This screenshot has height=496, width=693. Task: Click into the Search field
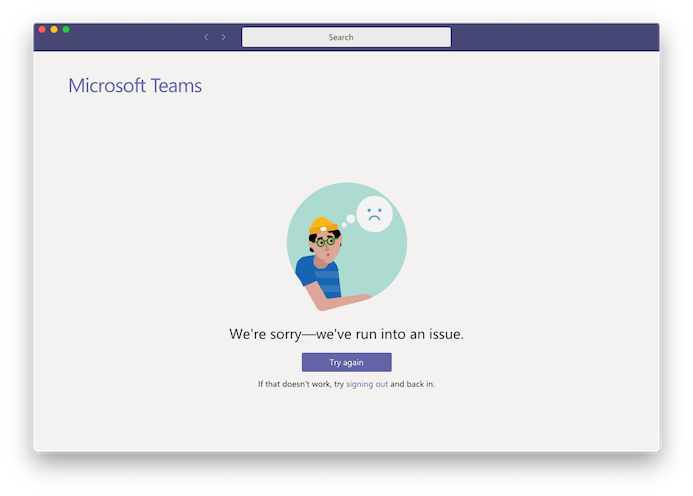pos(346,37)
